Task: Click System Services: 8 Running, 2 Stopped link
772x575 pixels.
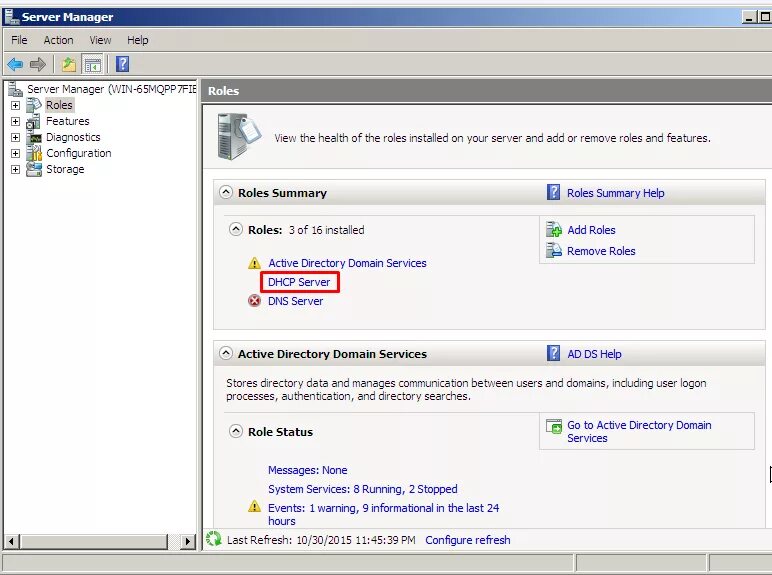Action: click(362, 489)
